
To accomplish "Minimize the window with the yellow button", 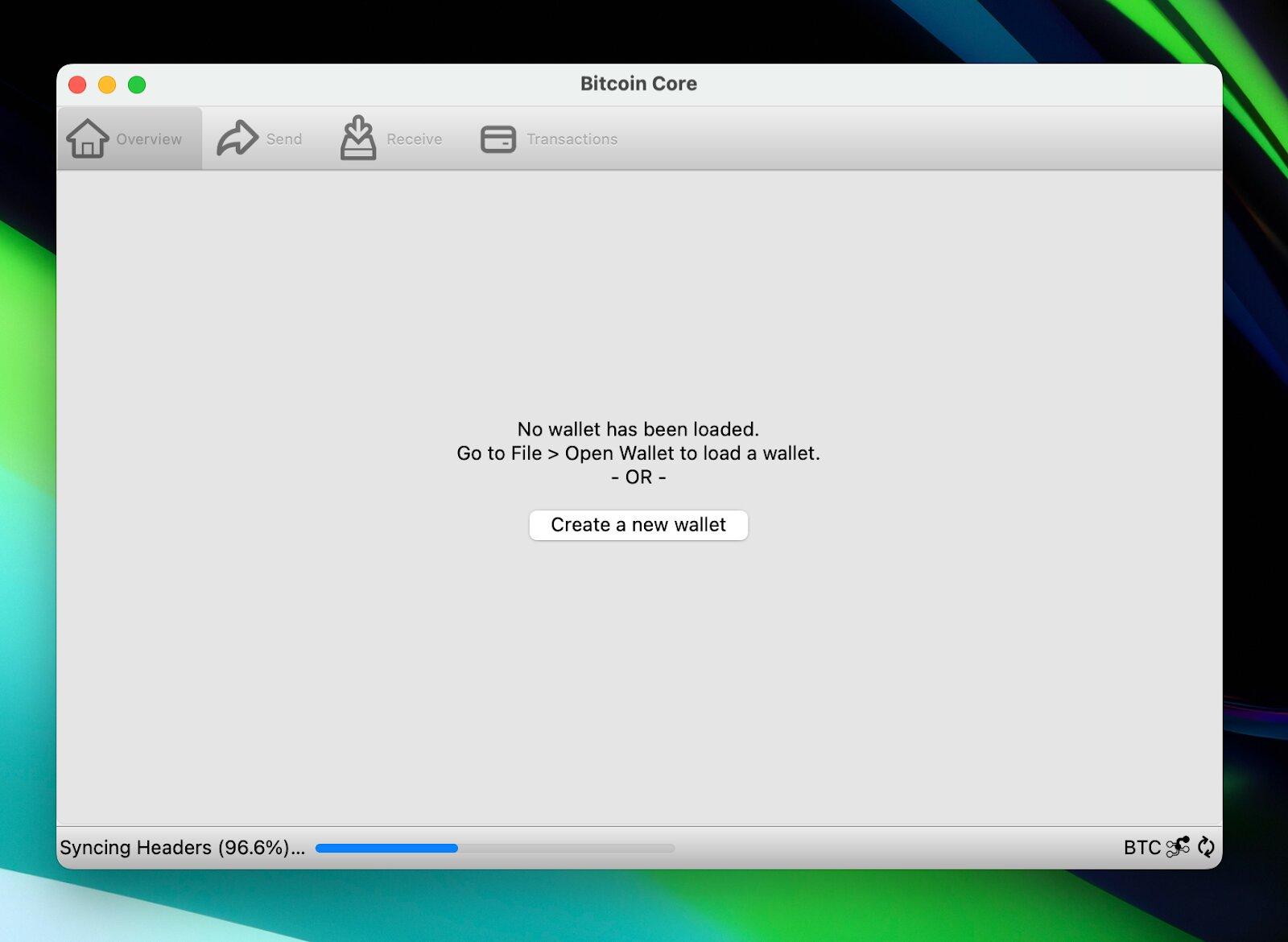I will click(107, 85).
